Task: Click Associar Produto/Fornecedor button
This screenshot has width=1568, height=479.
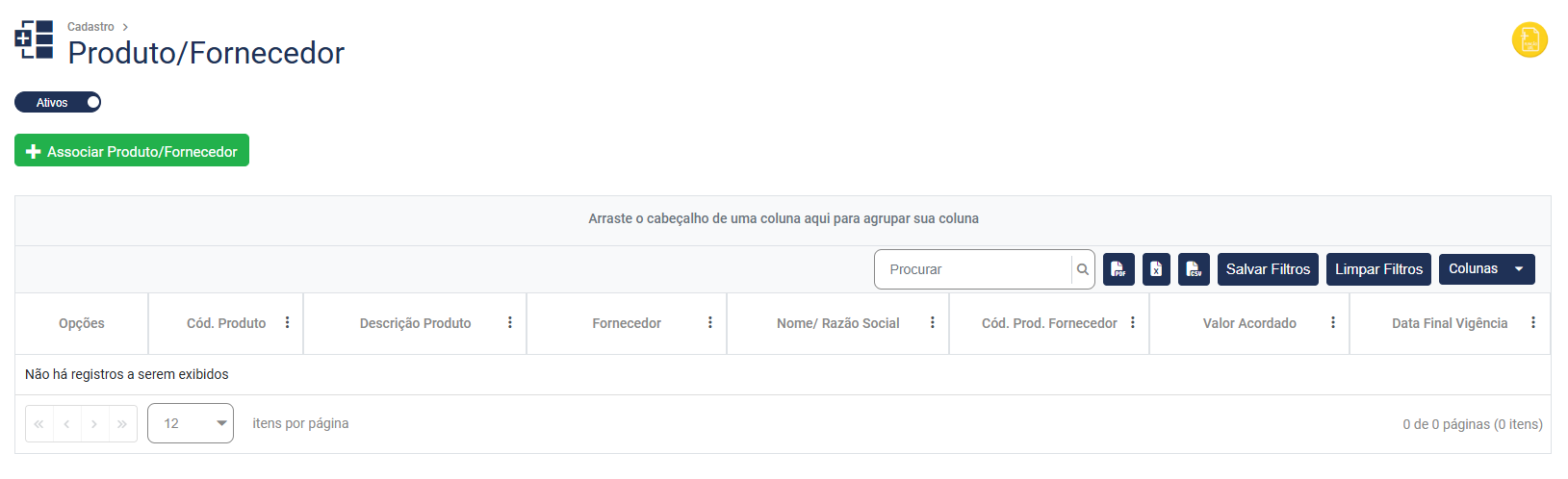Action: coord(132,150)
